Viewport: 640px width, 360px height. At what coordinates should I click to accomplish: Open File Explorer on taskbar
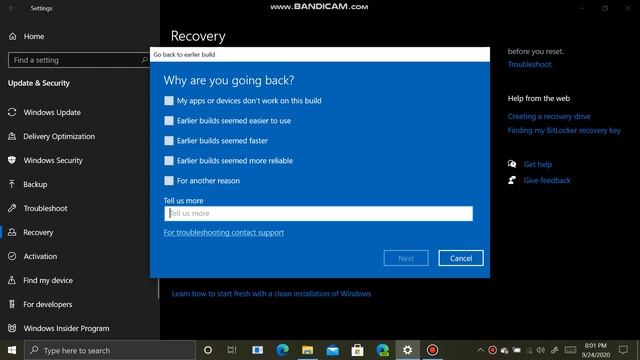307,350
